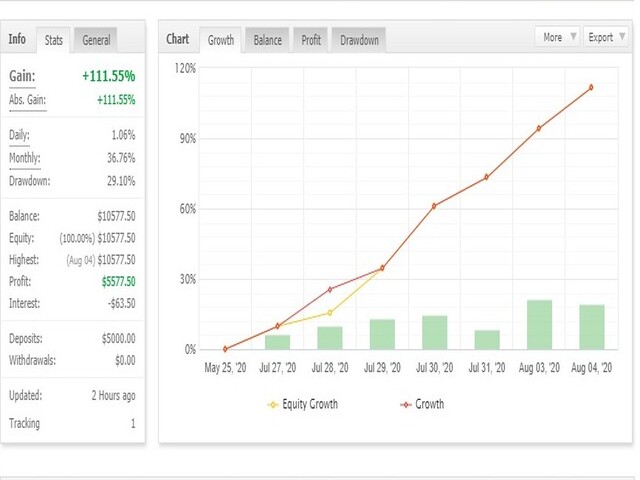
Task: Click the 1.06% daily value
Action: [123, 135]
